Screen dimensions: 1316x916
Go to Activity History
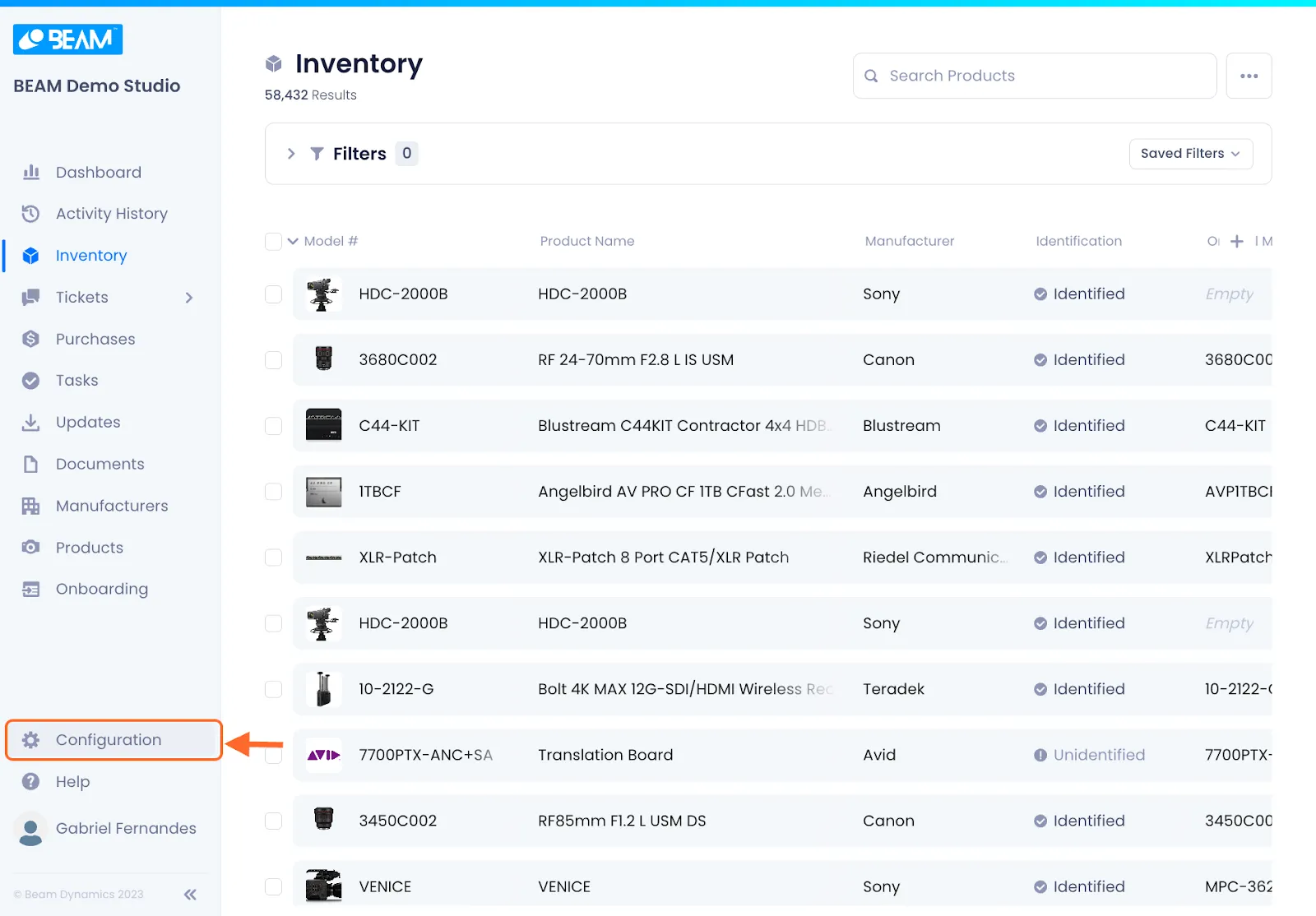pos(112,214)
